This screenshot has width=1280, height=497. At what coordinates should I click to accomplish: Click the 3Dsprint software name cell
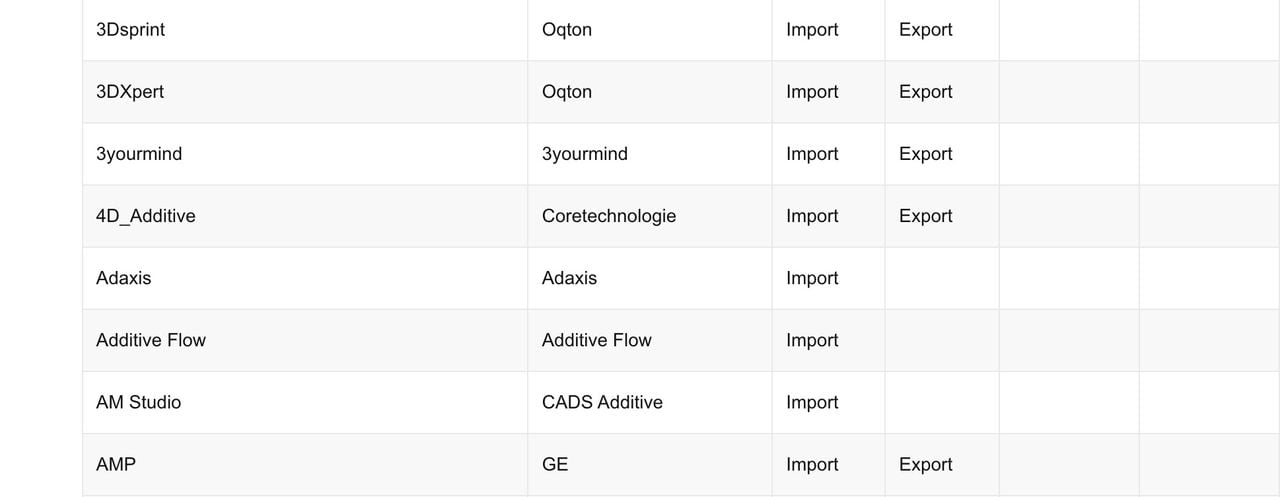click(x=131, y=30)
